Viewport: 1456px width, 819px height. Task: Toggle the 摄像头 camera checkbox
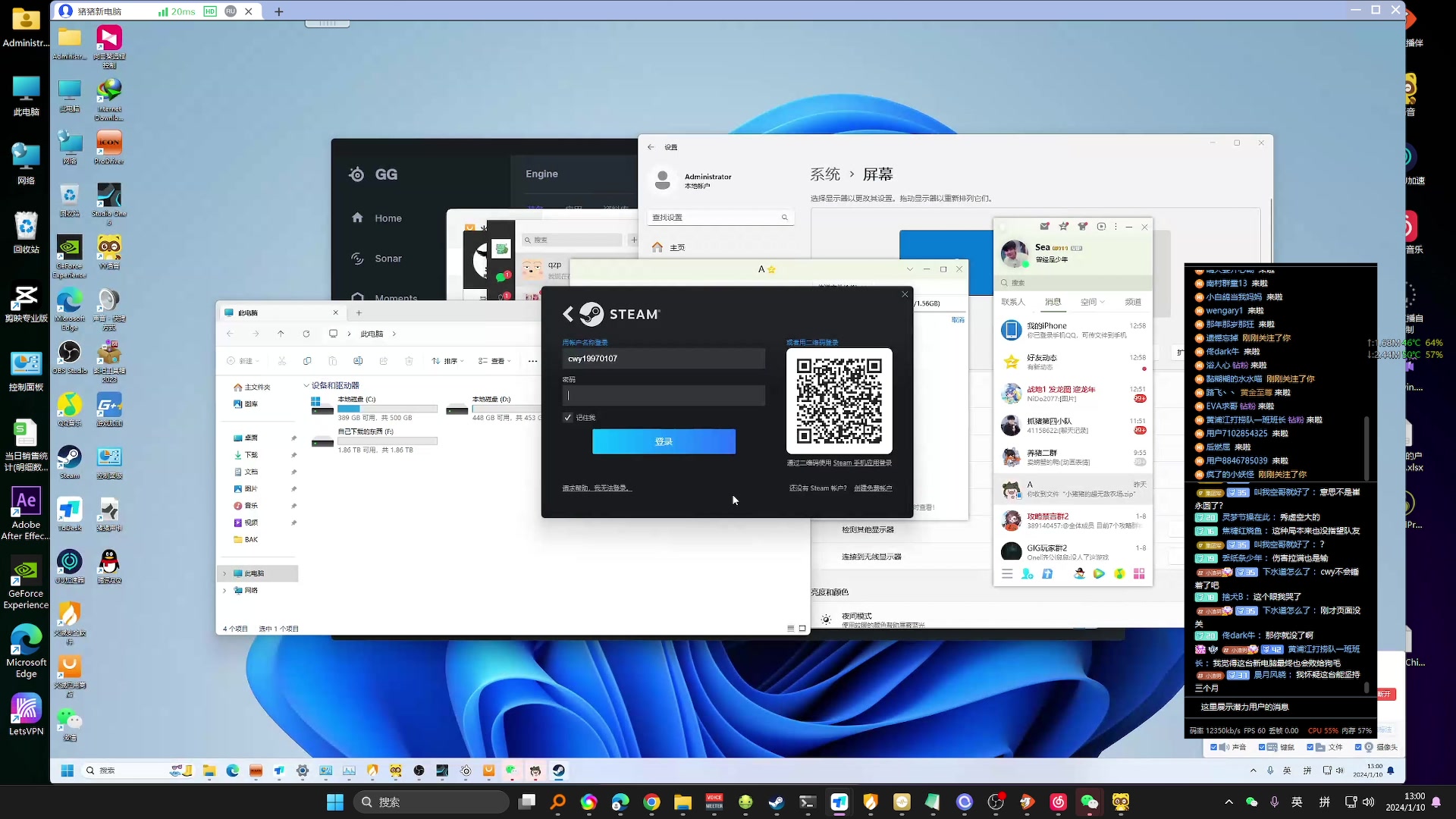[x=1358, y=747]
